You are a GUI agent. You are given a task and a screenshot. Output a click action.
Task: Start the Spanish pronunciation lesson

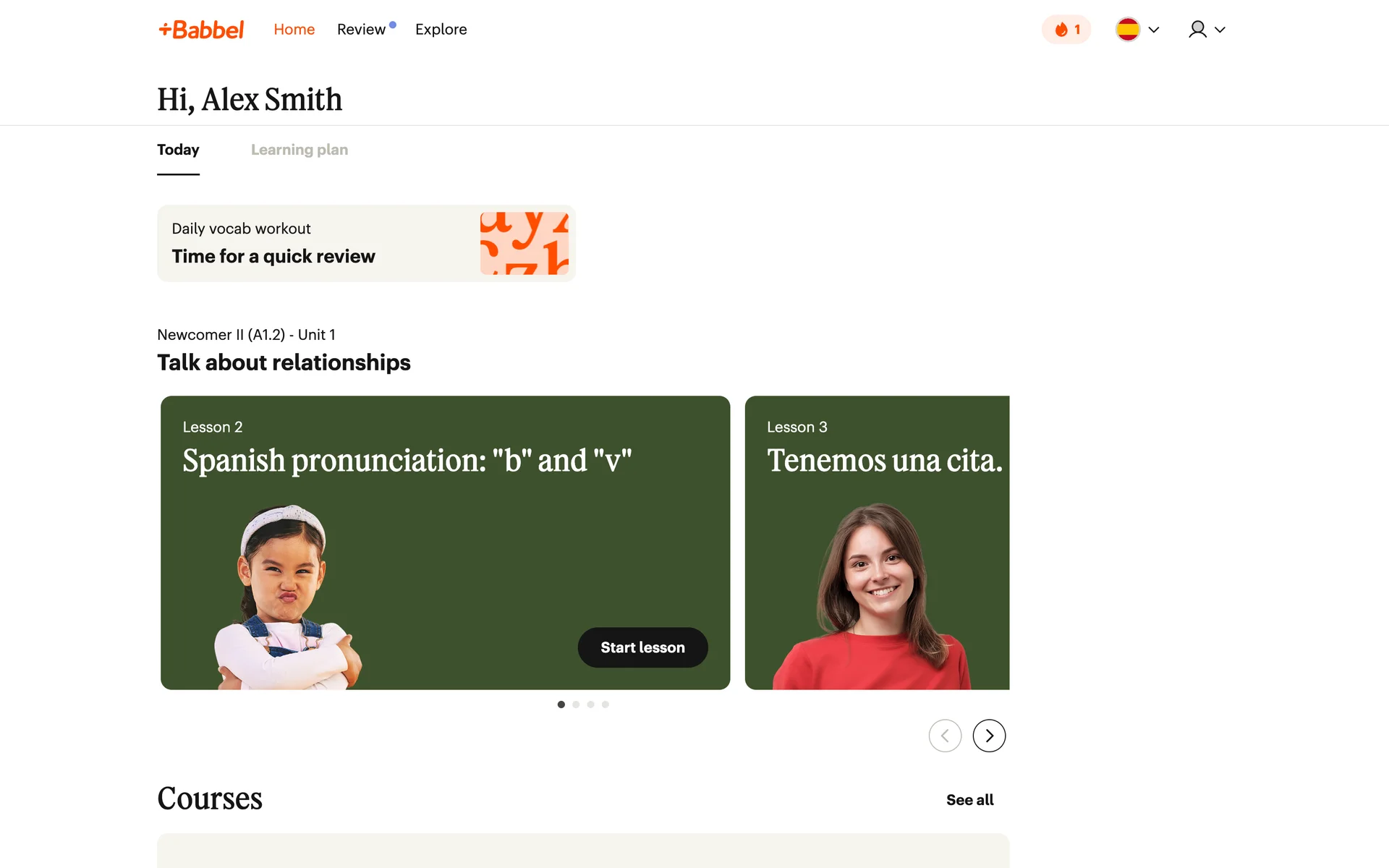coord(642,647)
